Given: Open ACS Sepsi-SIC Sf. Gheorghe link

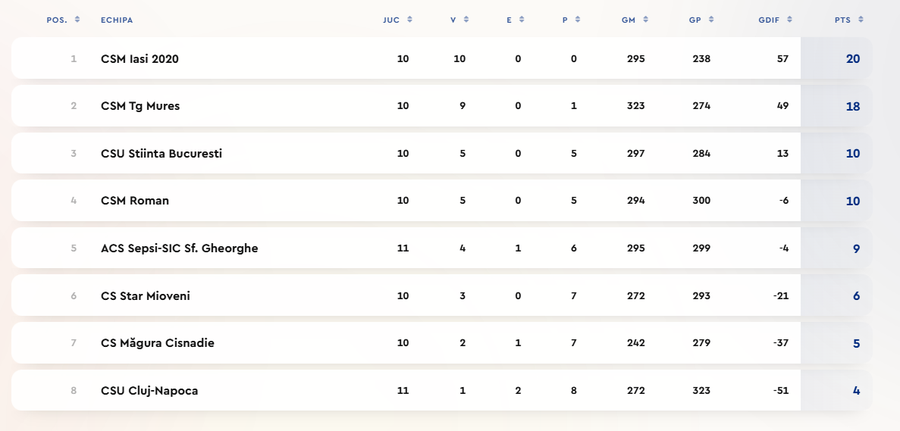Looking at the screenshot, I should tap(179, 248).
